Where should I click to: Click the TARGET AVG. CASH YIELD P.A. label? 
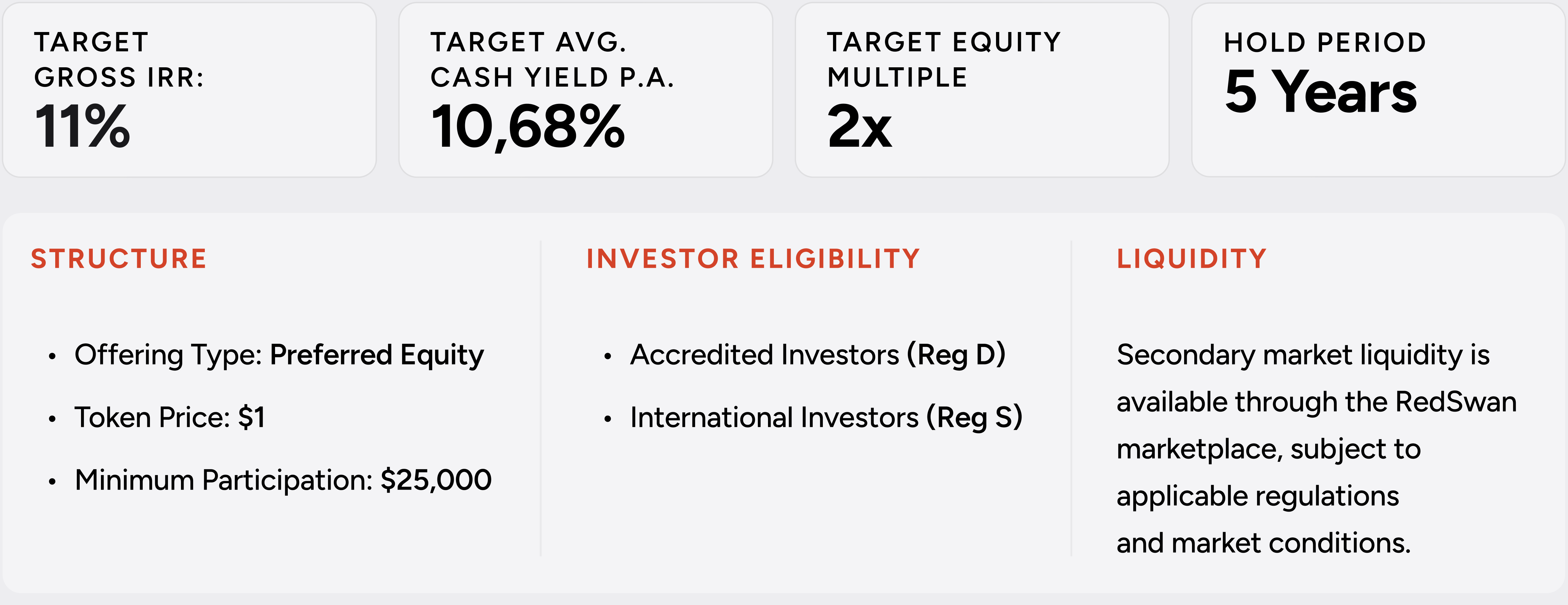pyautogui.click(x=552, y=60)
